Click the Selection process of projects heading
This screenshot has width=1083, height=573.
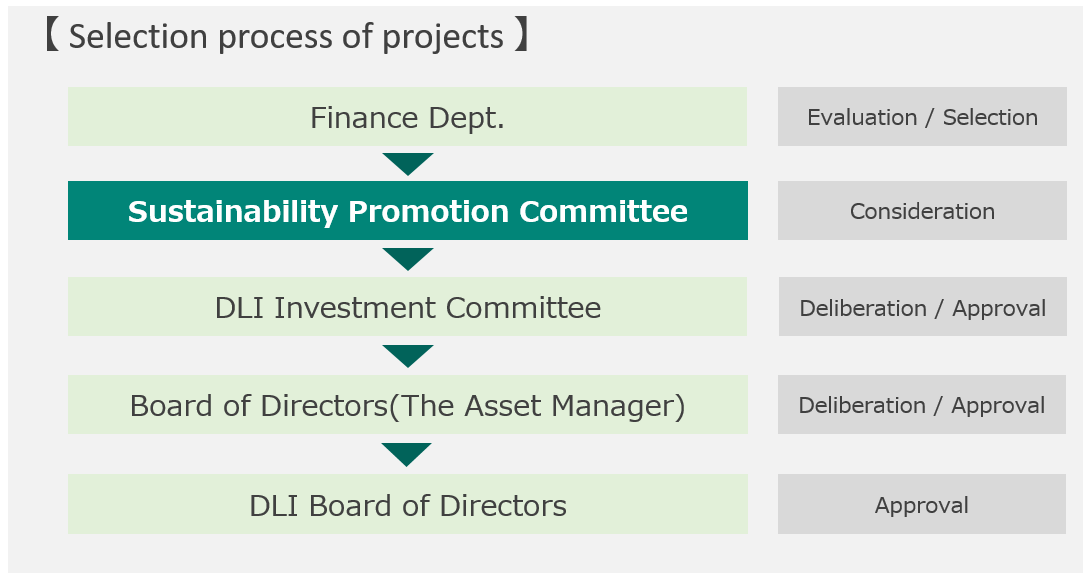(x=286, y=36)
